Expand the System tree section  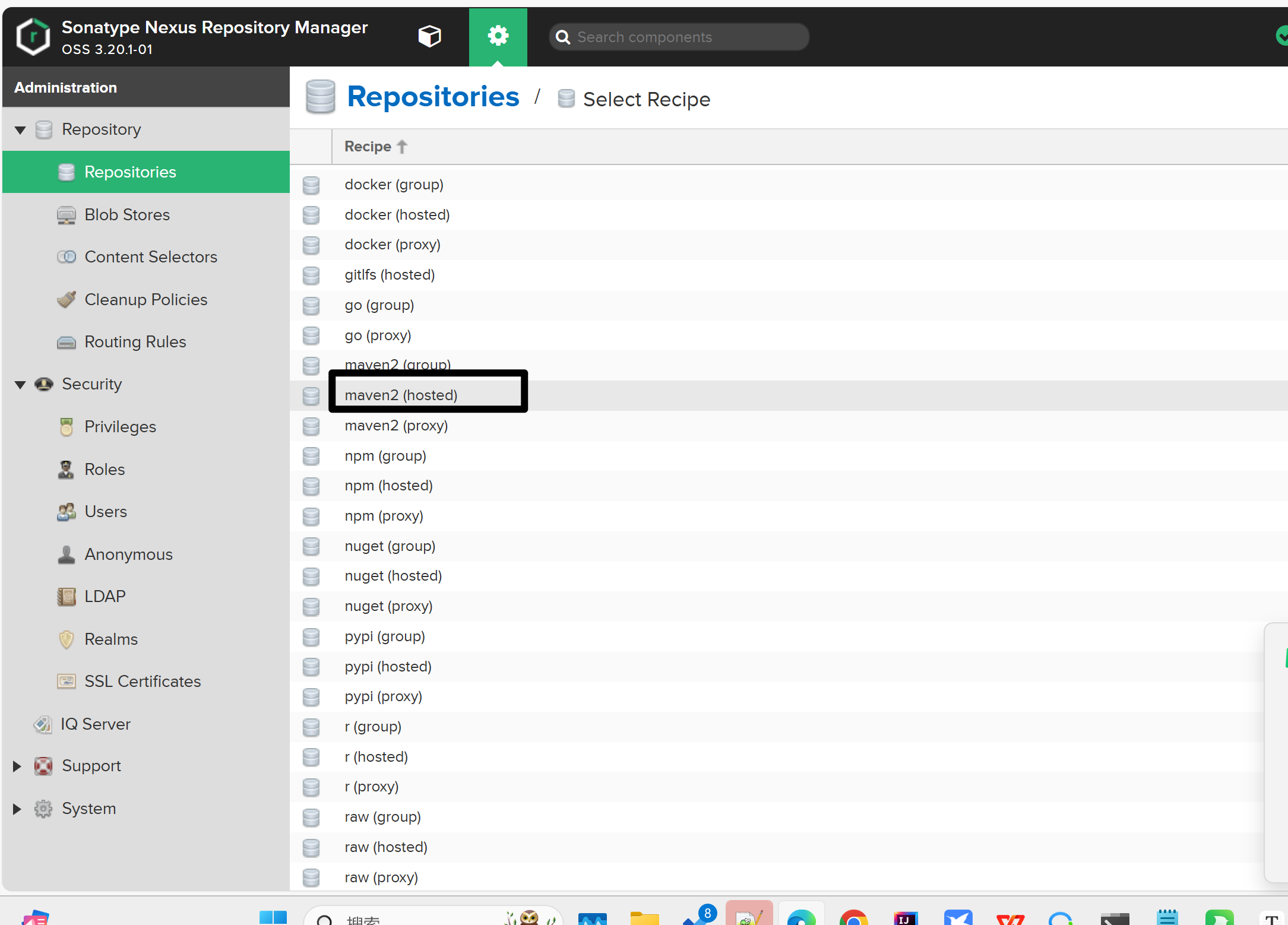(x=17, y=809)
